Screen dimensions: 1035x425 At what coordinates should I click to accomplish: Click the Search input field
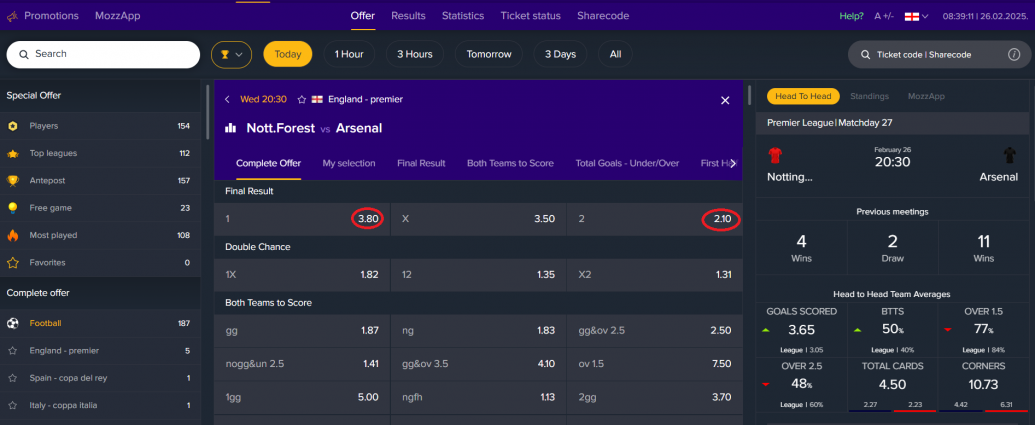tap(103, 55)
